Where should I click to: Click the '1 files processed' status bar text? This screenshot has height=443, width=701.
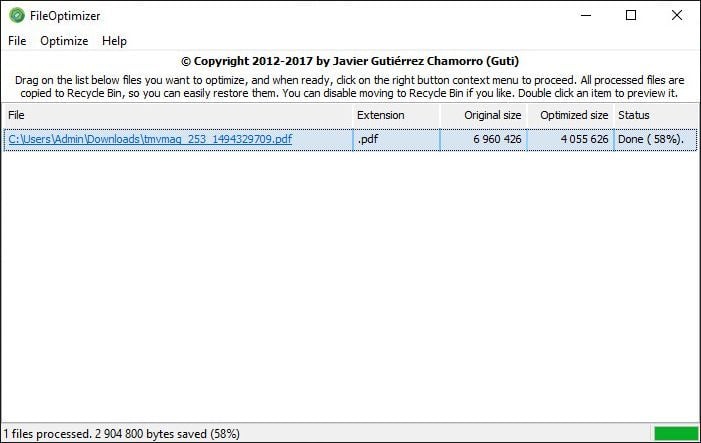coord(122,434)
